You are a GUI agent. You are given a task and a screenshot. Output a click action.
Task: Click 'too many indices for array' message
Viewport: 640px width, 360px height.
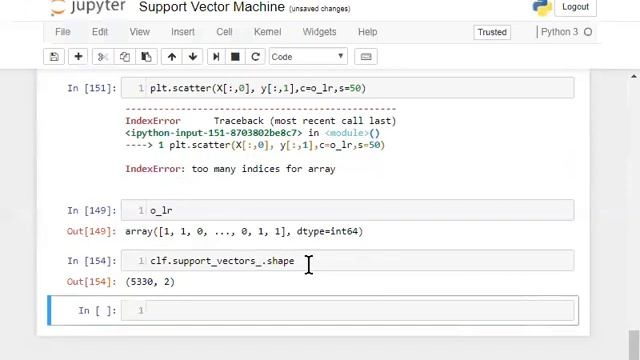click(263, 169)
